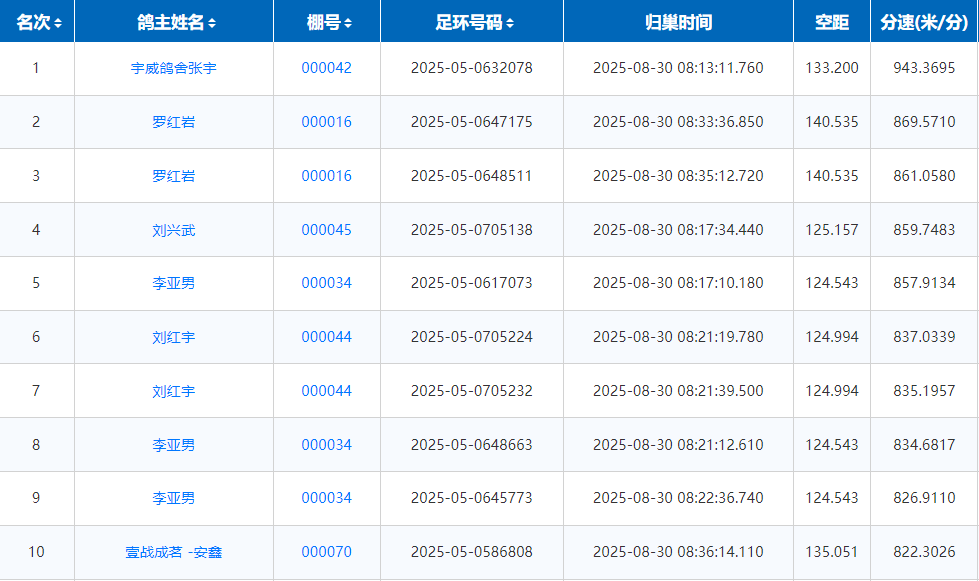This screenshot has height=581, width=979.
Task: Click the sort arrows beside 足环号码 header
Action: coord(510,23)
